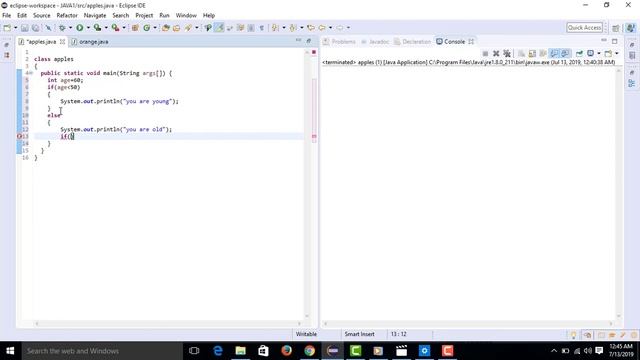Click the External Tools run icon
Viewport: 640px width, 360px height.
(116, 28)
